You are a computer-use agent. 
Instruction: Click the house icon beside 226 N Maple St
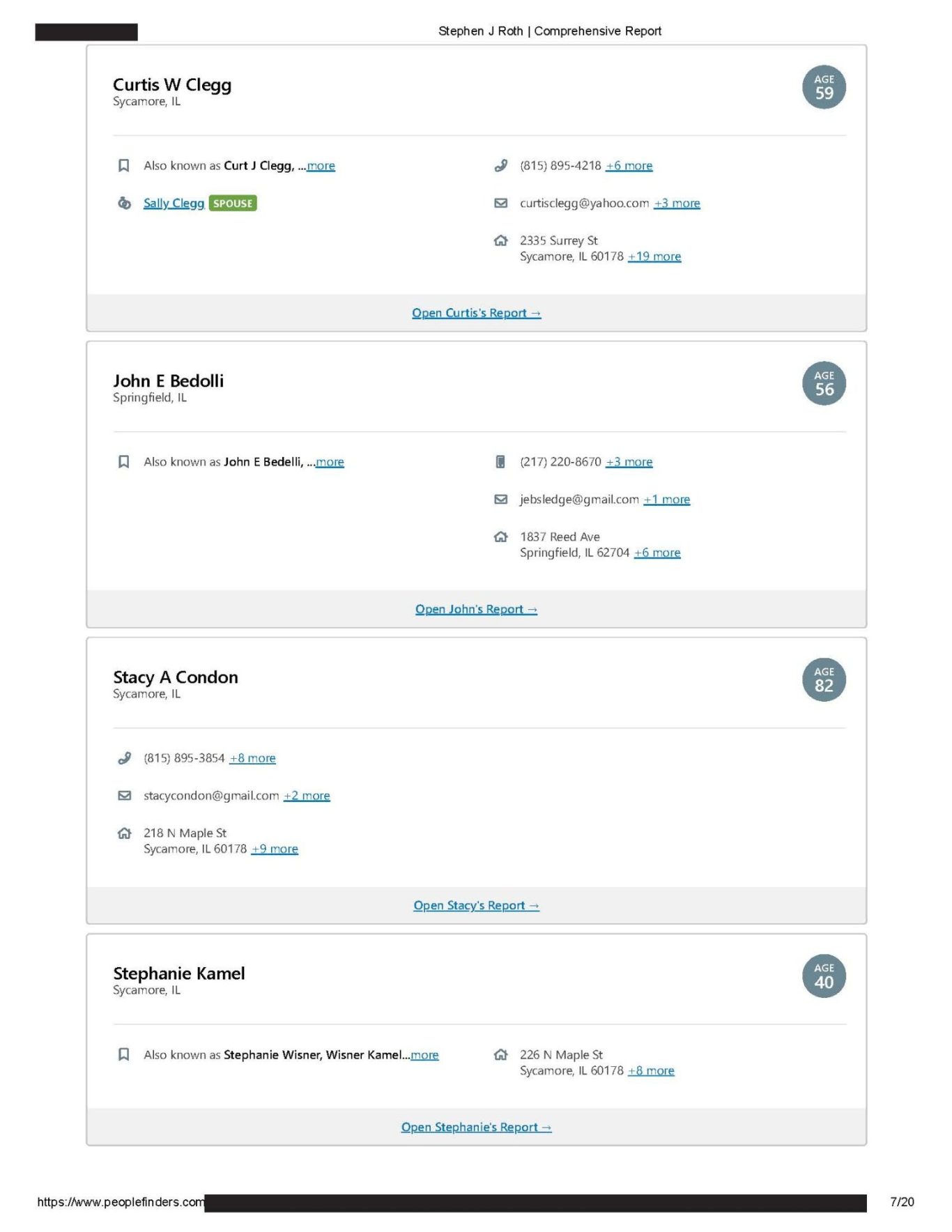(500, 1055)
